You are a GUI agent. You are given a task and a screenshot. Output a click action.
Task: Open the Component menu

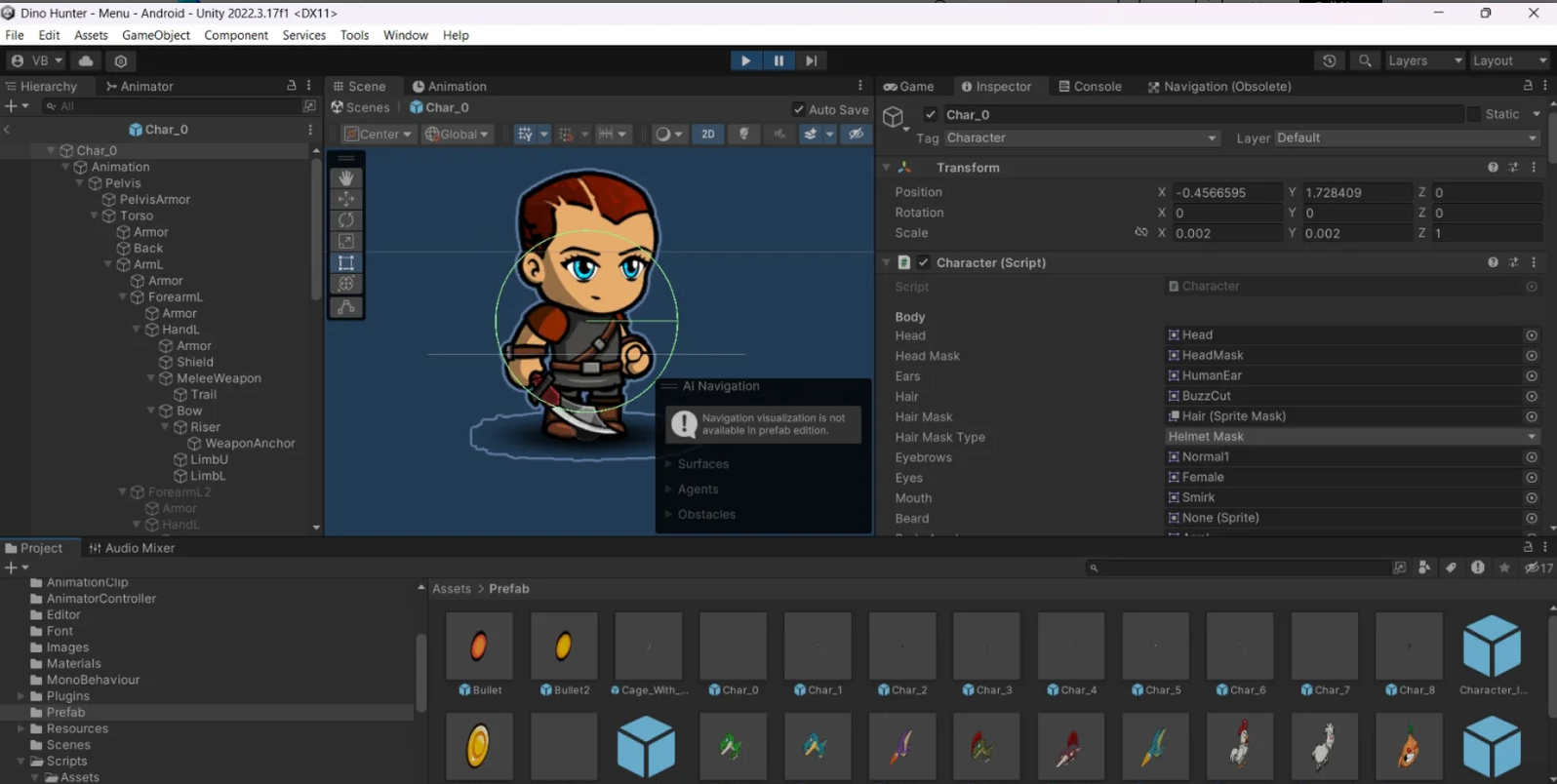click(236, 35)
